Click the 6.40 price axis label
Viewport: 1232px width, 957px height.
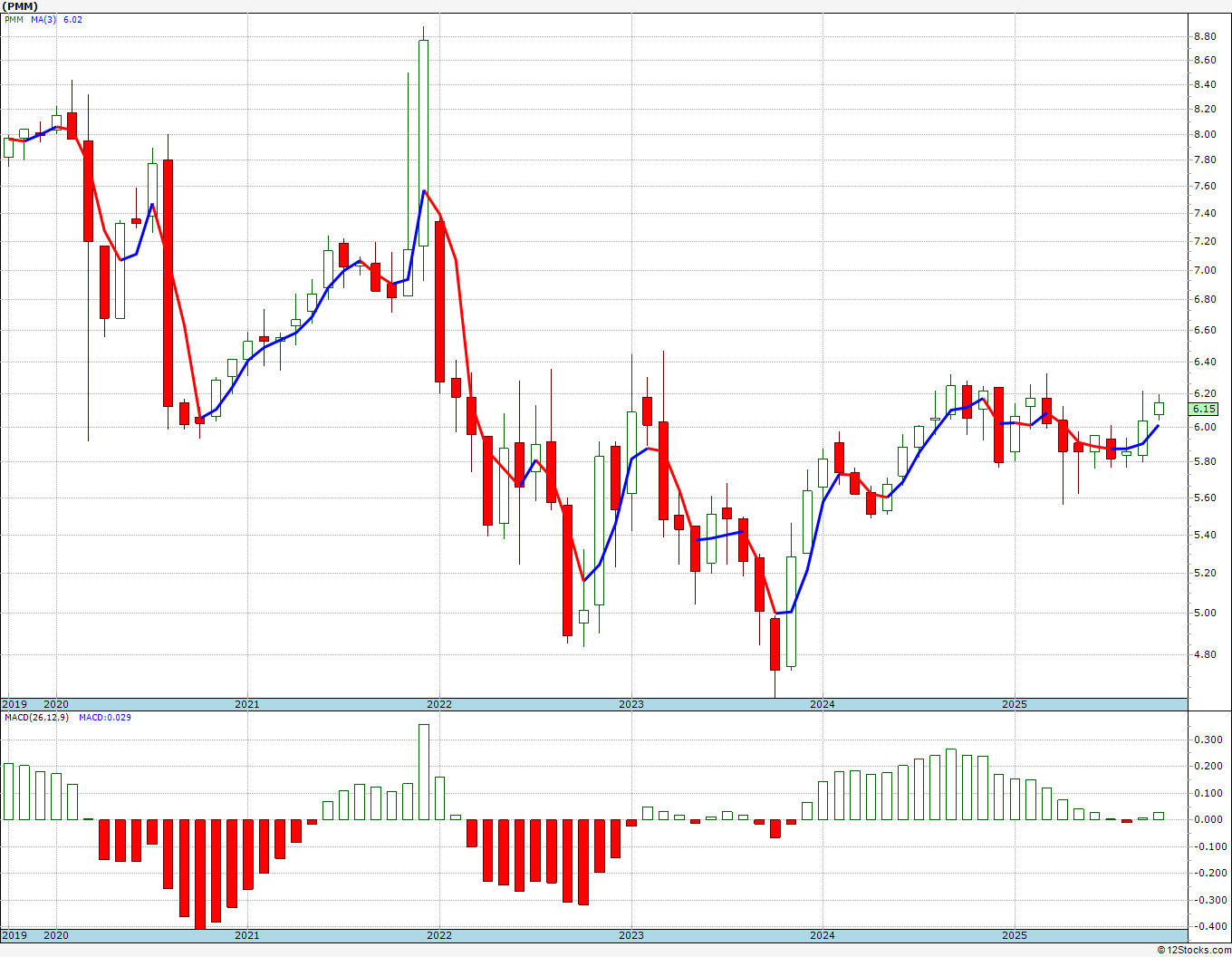coord(1205,362)
